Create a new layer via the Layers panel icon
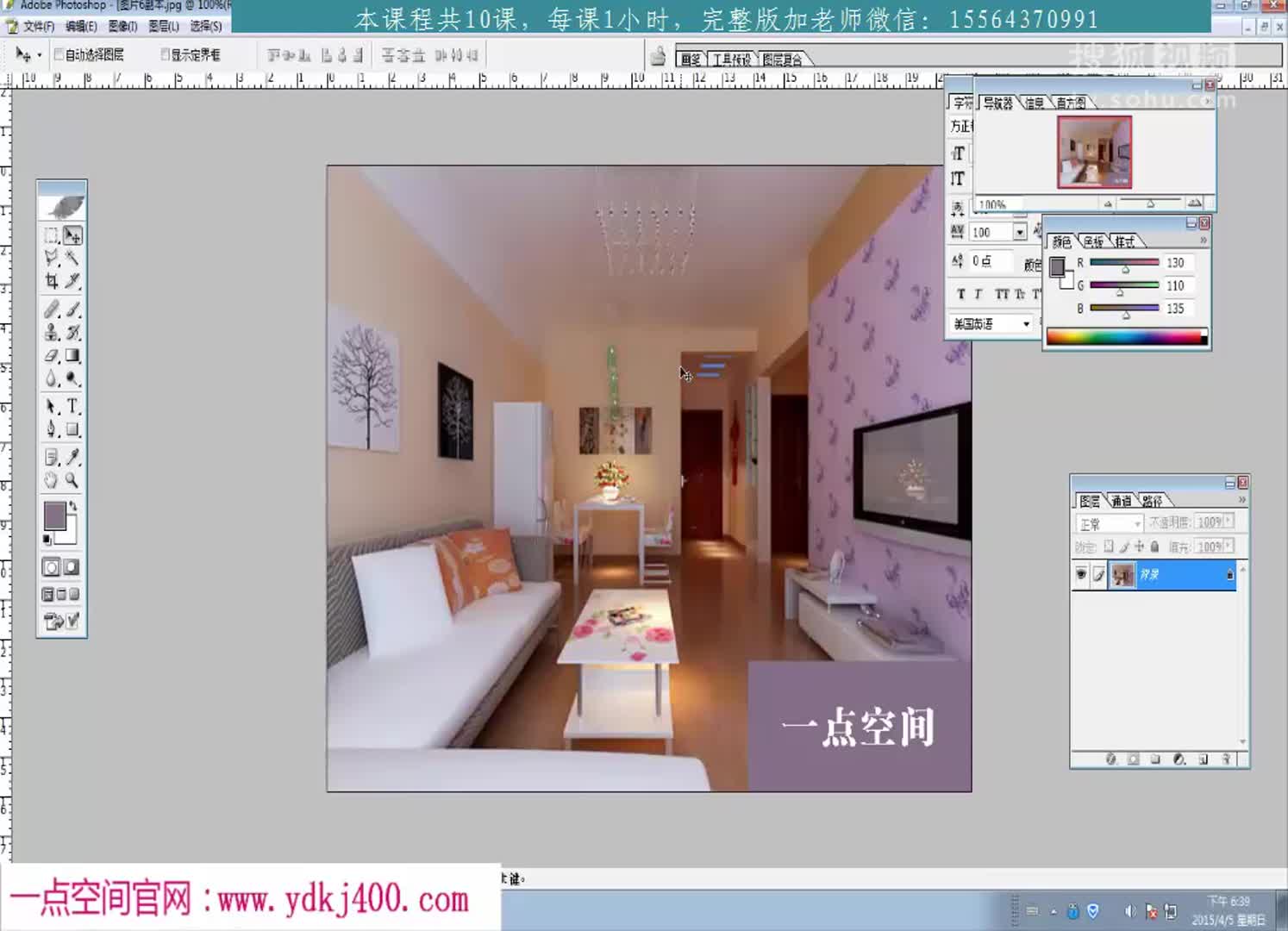This screenshot has width=1288, height=931. (x=1204, y=759)
